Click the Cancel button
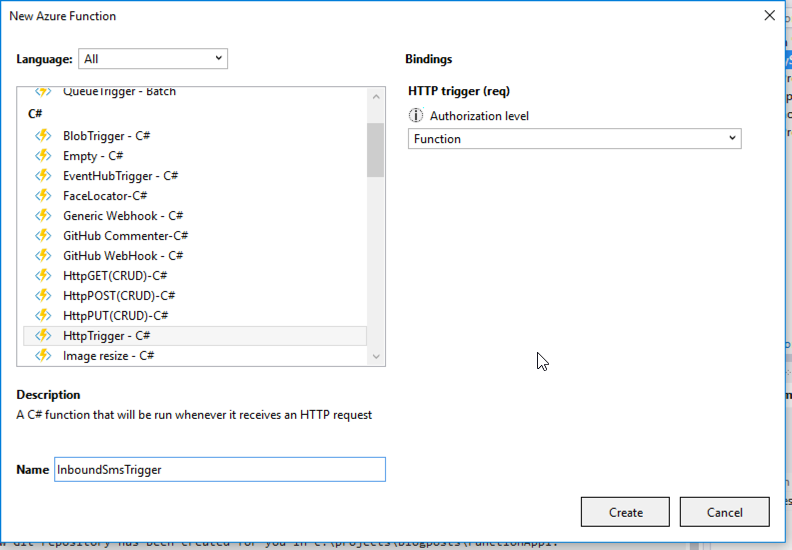This screenshot has width=792, height=550. (x=724, y=512)
